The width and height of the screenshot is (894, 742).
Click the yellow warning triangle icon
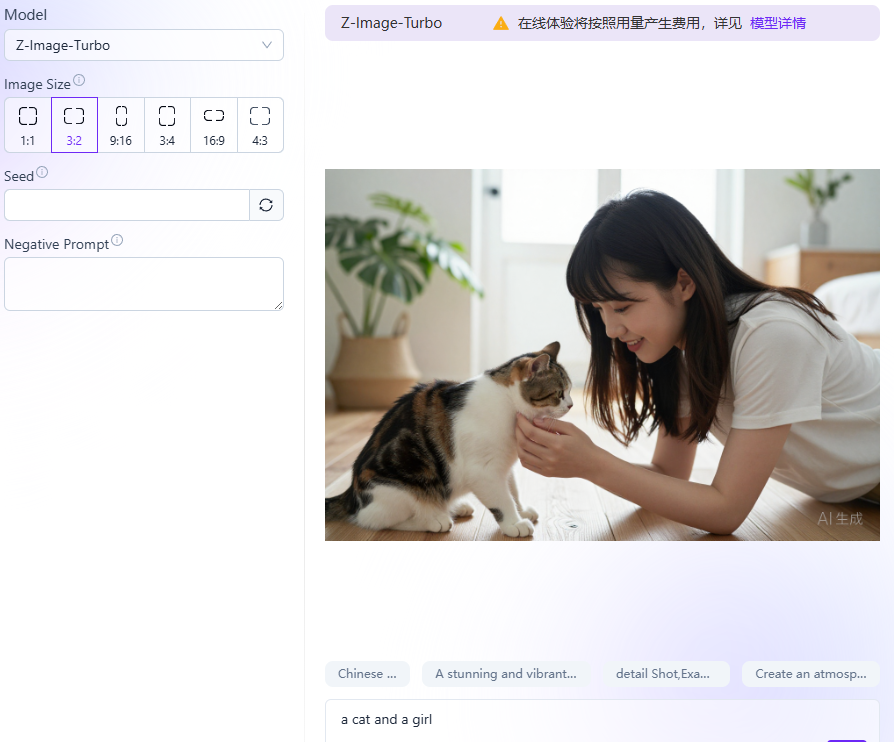[501, 23]
